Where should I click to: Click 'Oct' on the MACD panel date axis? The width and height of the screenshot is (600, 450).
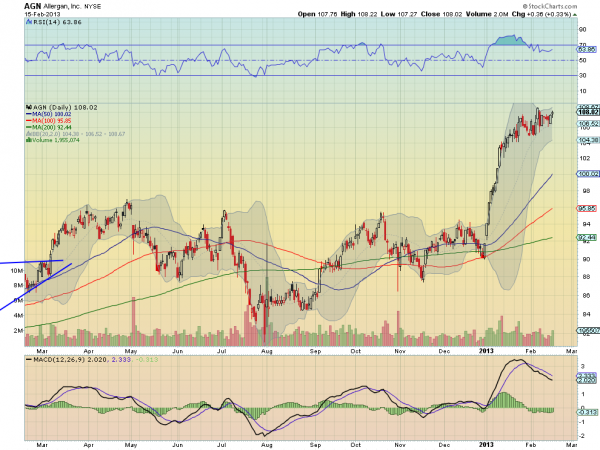(356, 445)
